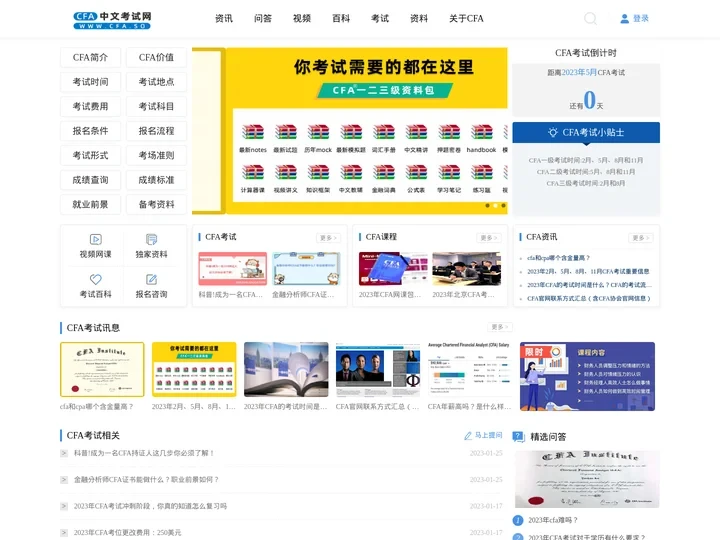This screenshot has width=720, height=540.
Task: Click the 视频讲义 archive icon
Action: pyautogui.click(x=286, y=172)
